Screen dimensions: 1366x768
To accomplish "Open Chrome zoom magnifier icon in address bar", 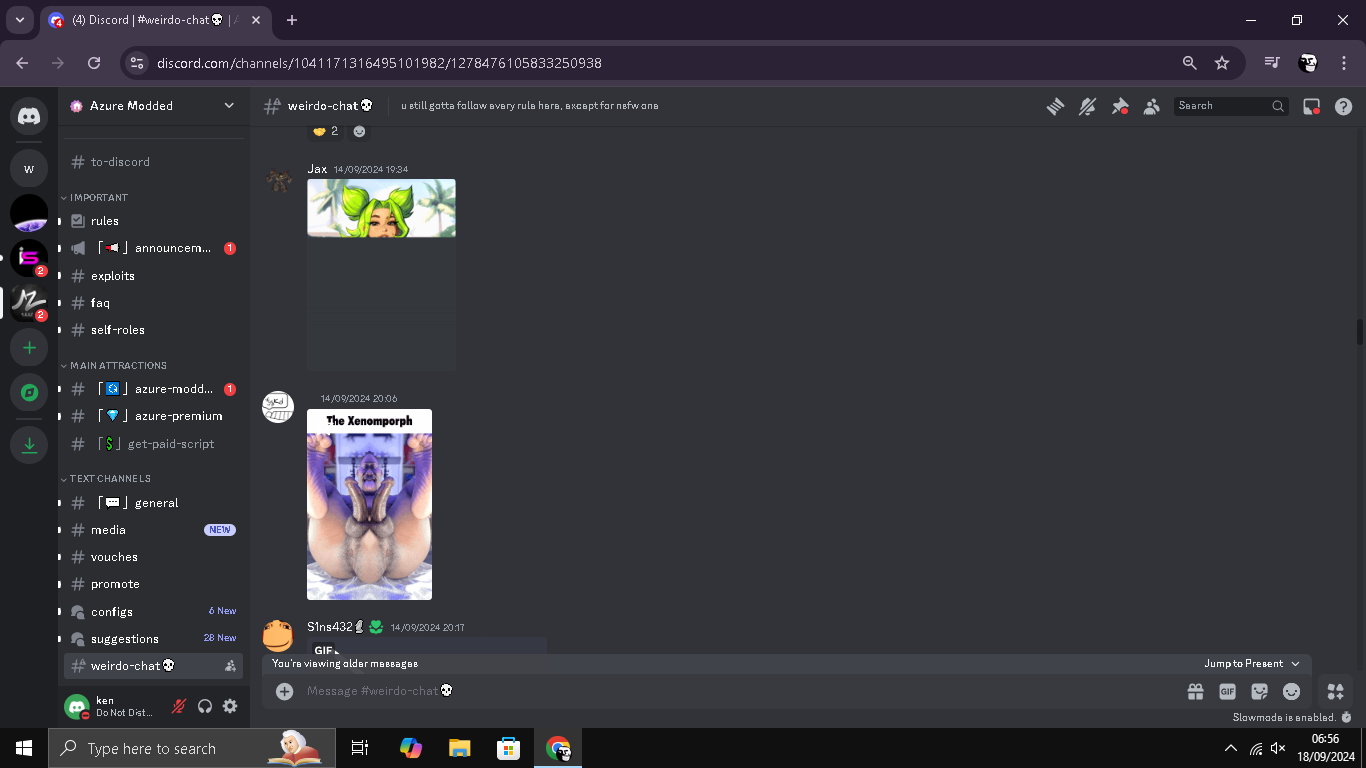I will point(1190,63).
